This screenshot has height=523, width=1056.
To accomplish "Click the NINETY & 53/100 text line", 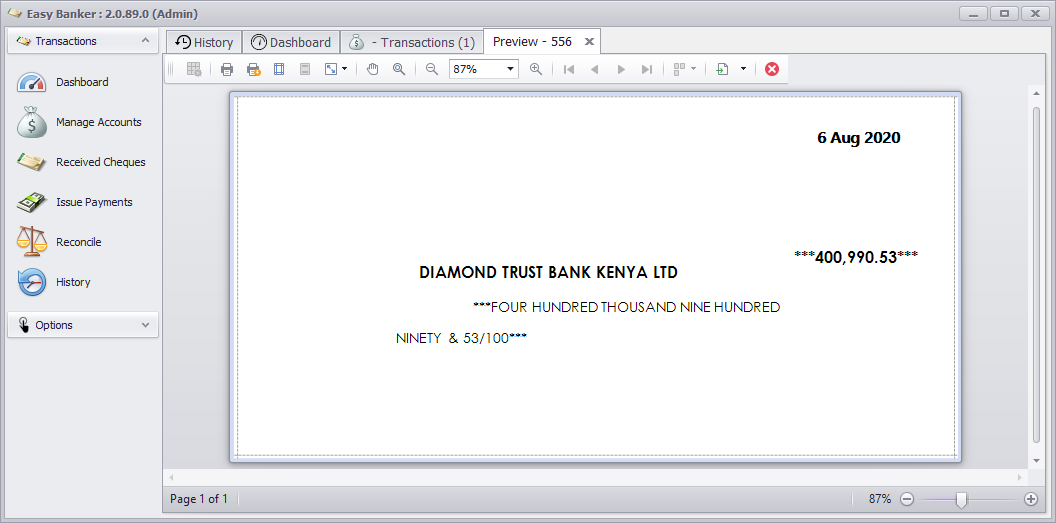I will (x=461, y=338).
